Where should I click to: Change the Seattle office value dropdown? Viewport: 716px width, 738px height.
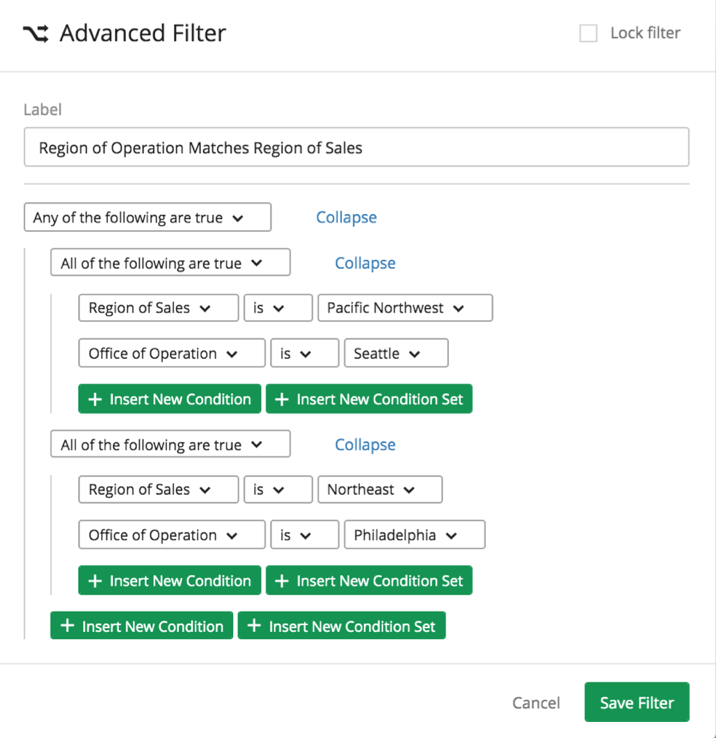[x=396, y=353]
